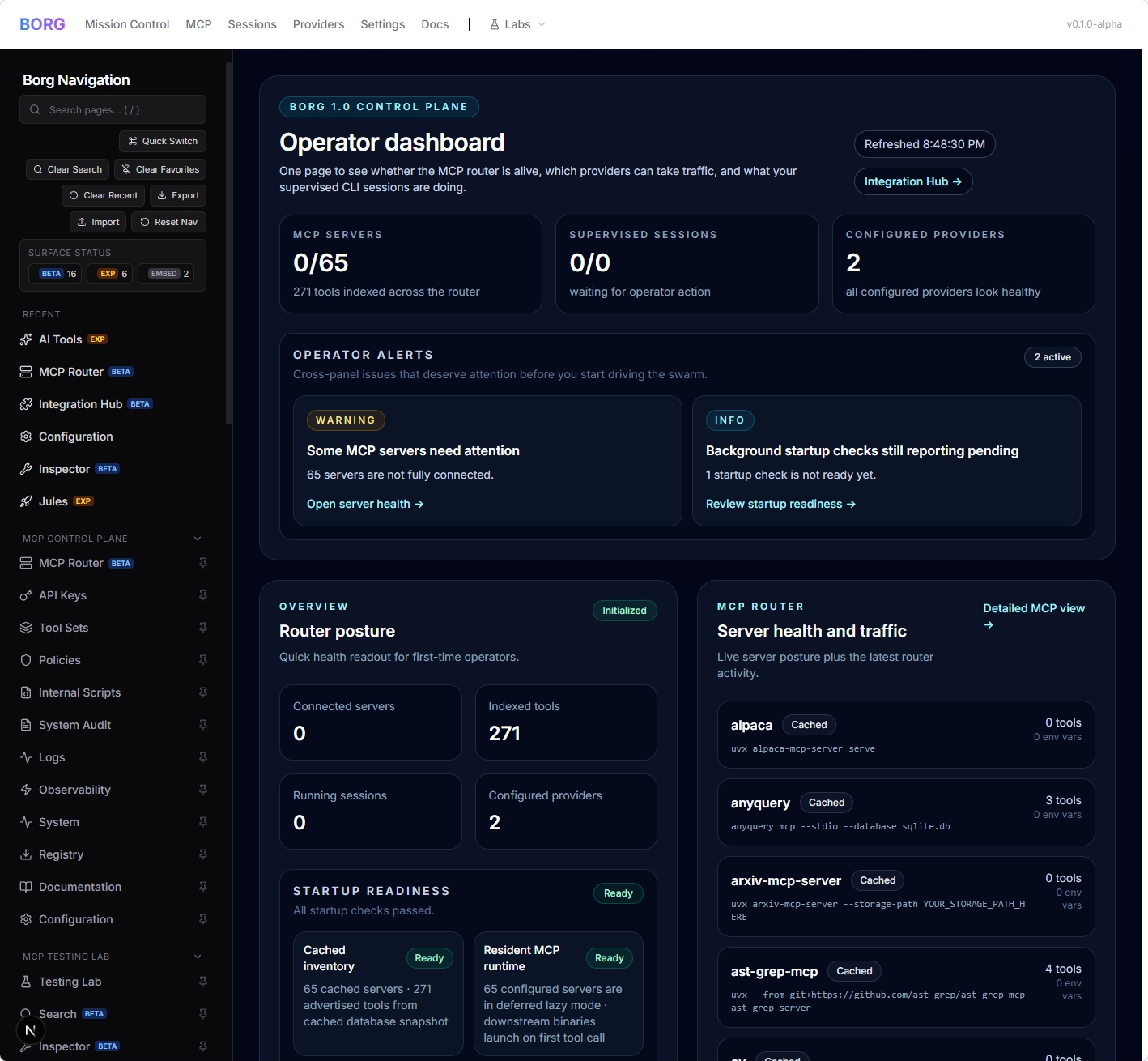Click the Registry download icon
The image size is (1148, 1061).
click(26, 854)
